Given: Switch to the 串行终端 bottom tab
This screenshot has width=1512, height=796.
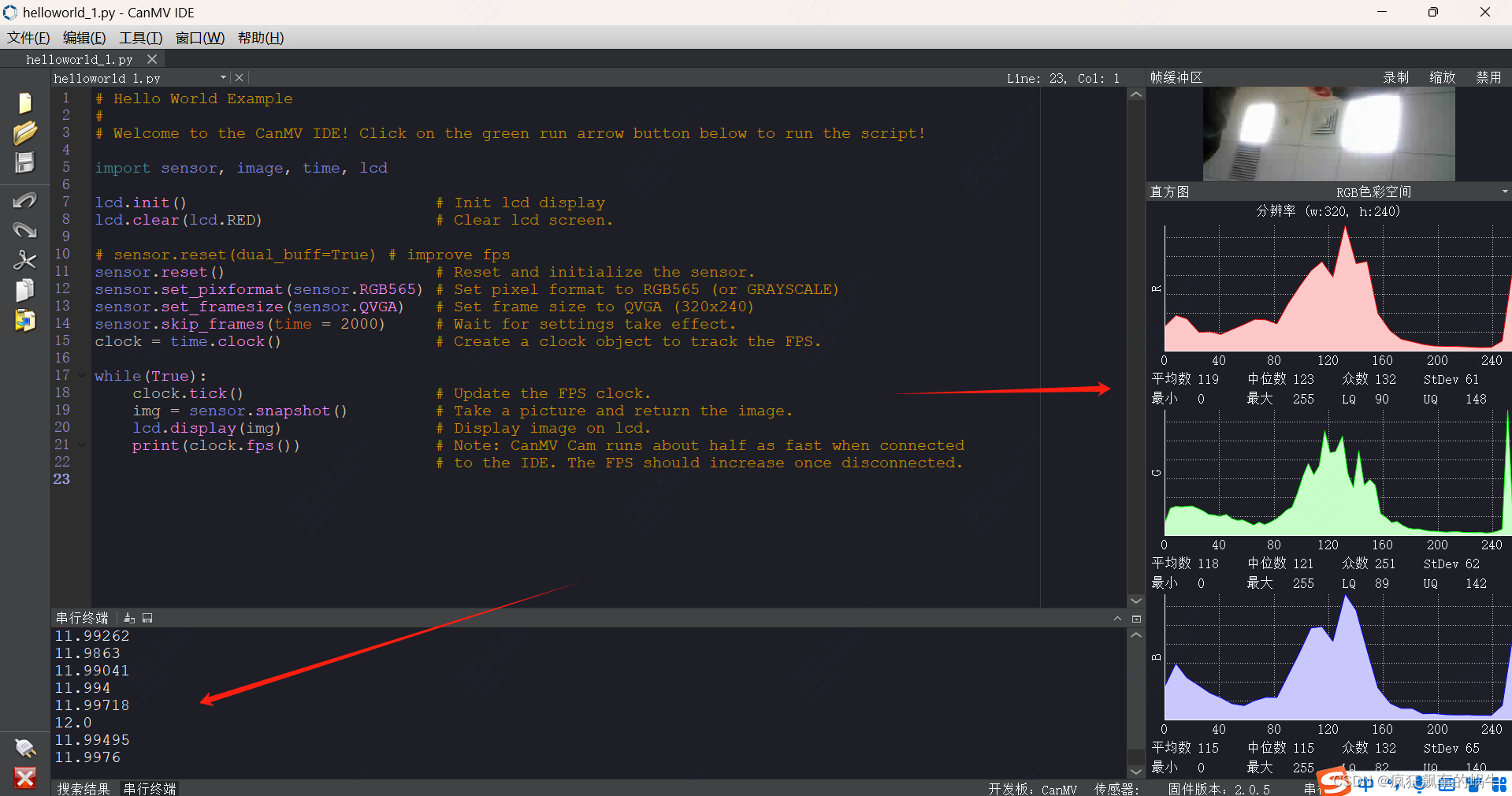Looking at the screenshot, I should coord(150,788).
